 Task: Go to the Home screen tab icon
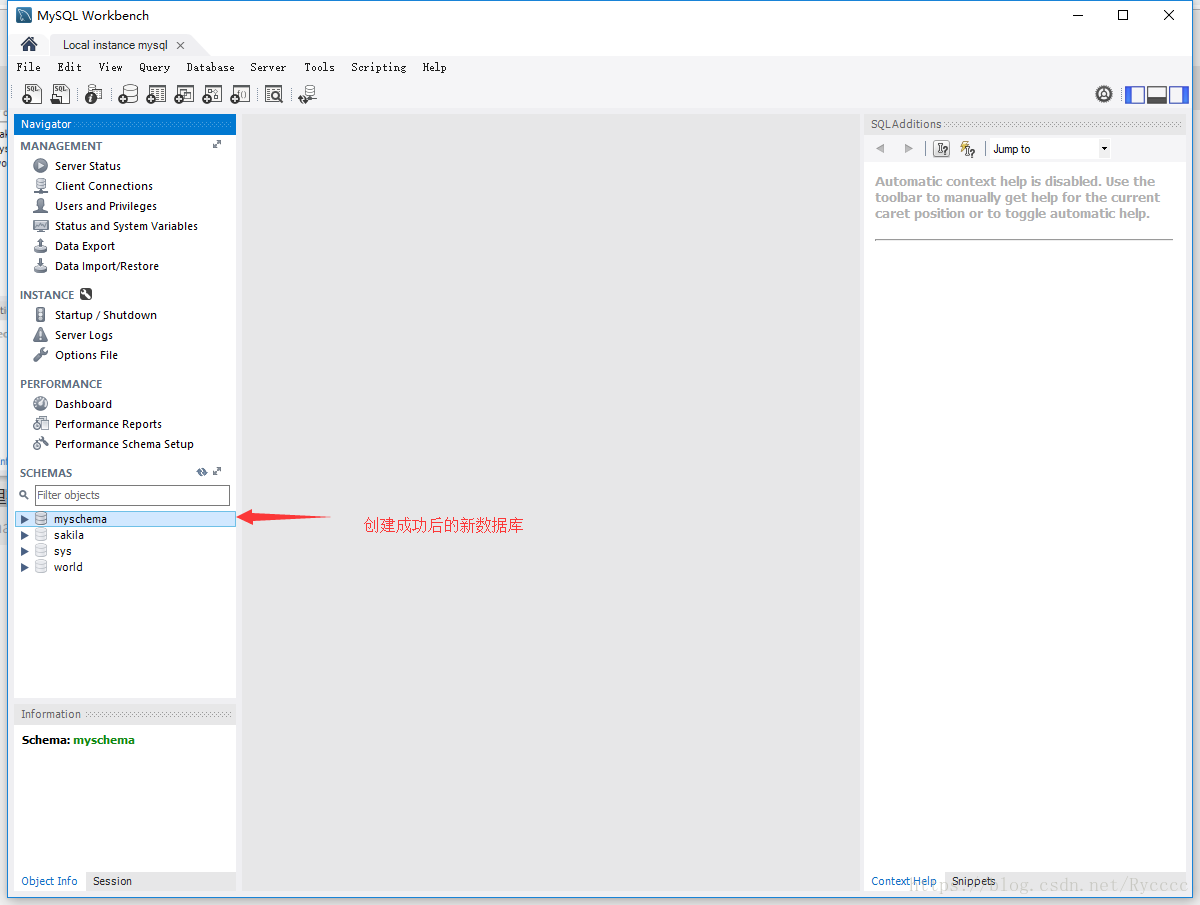pyautogui.click(x=29, y=44)
